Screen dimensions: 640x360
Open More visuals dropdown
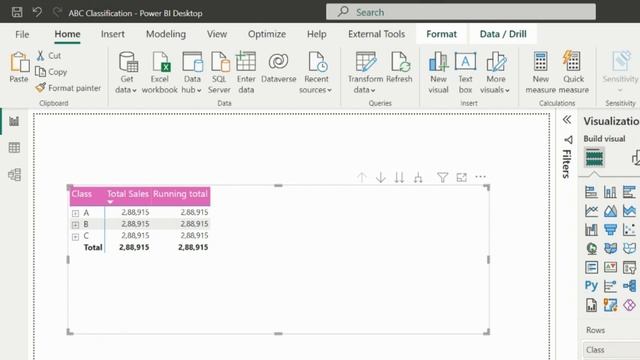pos(496,73)
